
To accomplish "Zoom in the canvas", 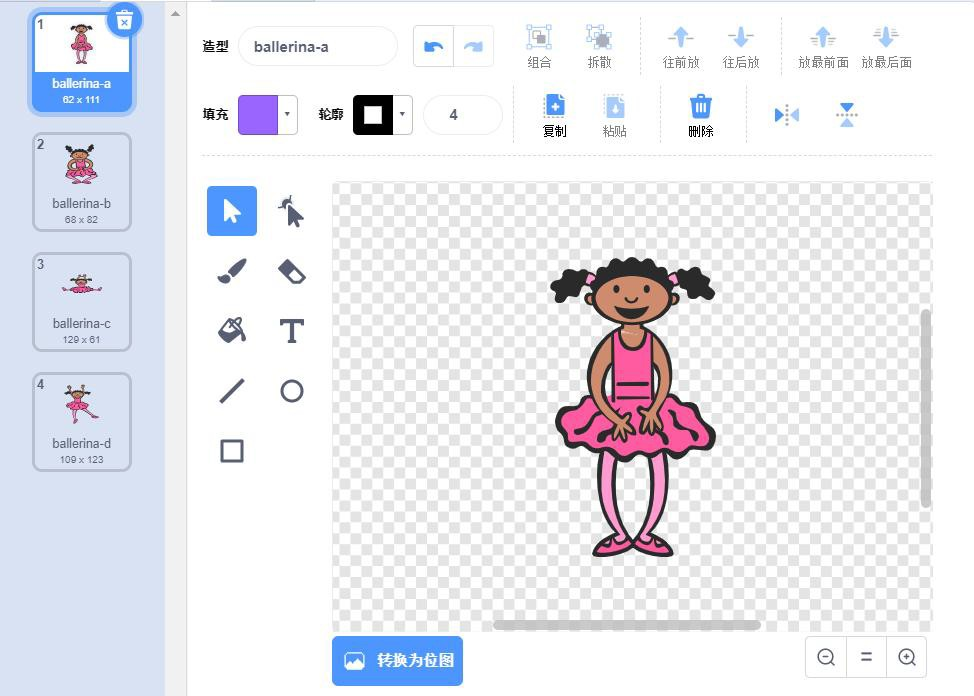I will (906, 657).
